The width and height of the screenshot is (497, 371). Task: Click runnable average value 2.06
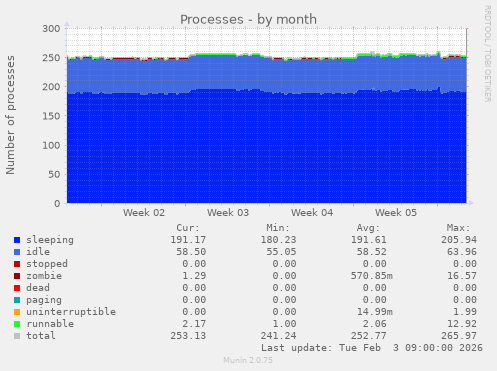(374, 324)
